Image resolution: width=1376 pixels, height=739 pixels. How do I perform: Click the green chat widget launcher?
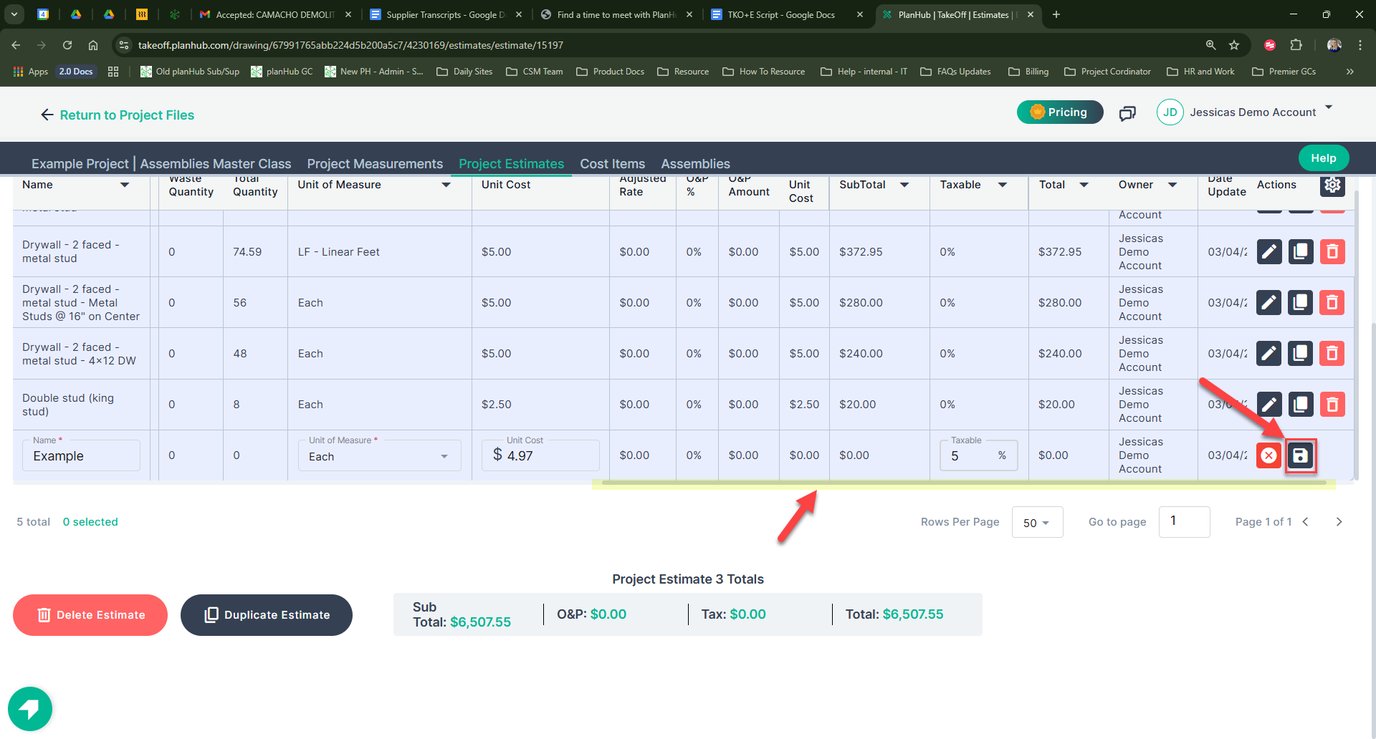click(x=30, y=709)
